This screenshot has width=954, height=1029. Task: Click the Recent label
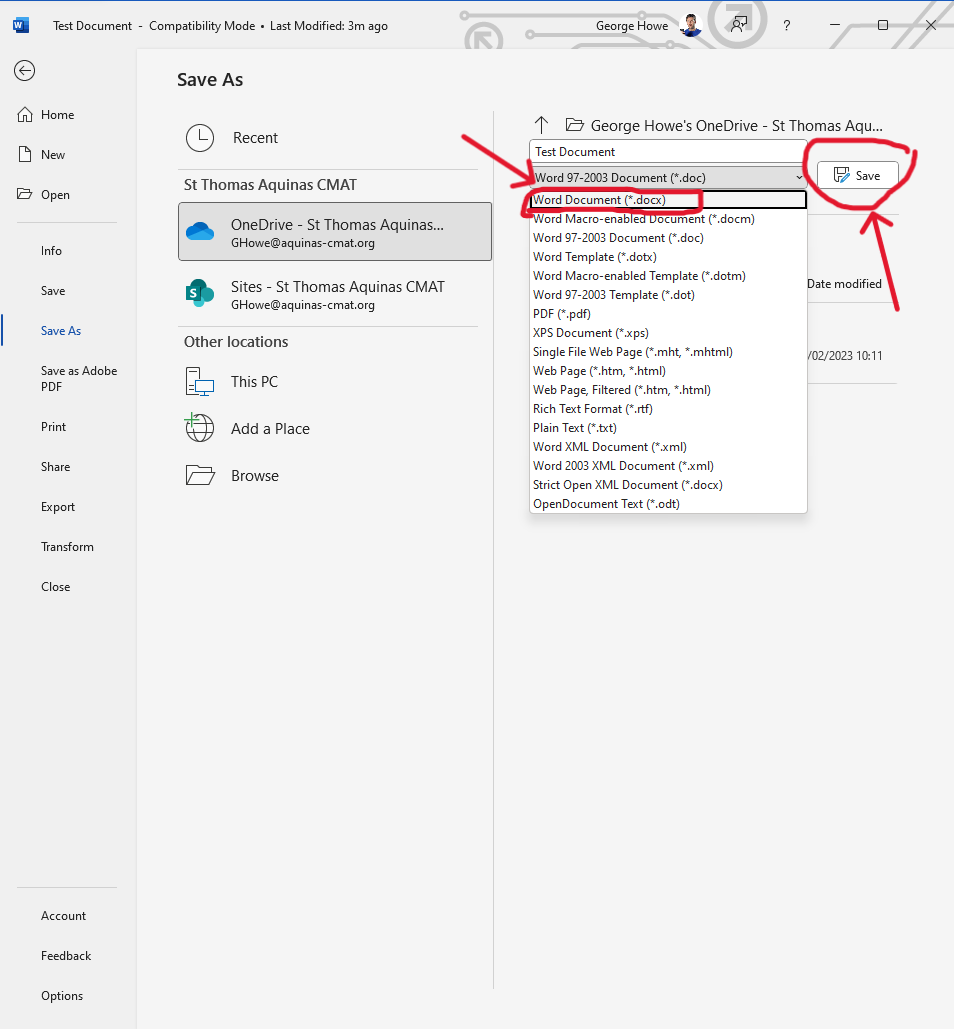(x=255, y=138)
